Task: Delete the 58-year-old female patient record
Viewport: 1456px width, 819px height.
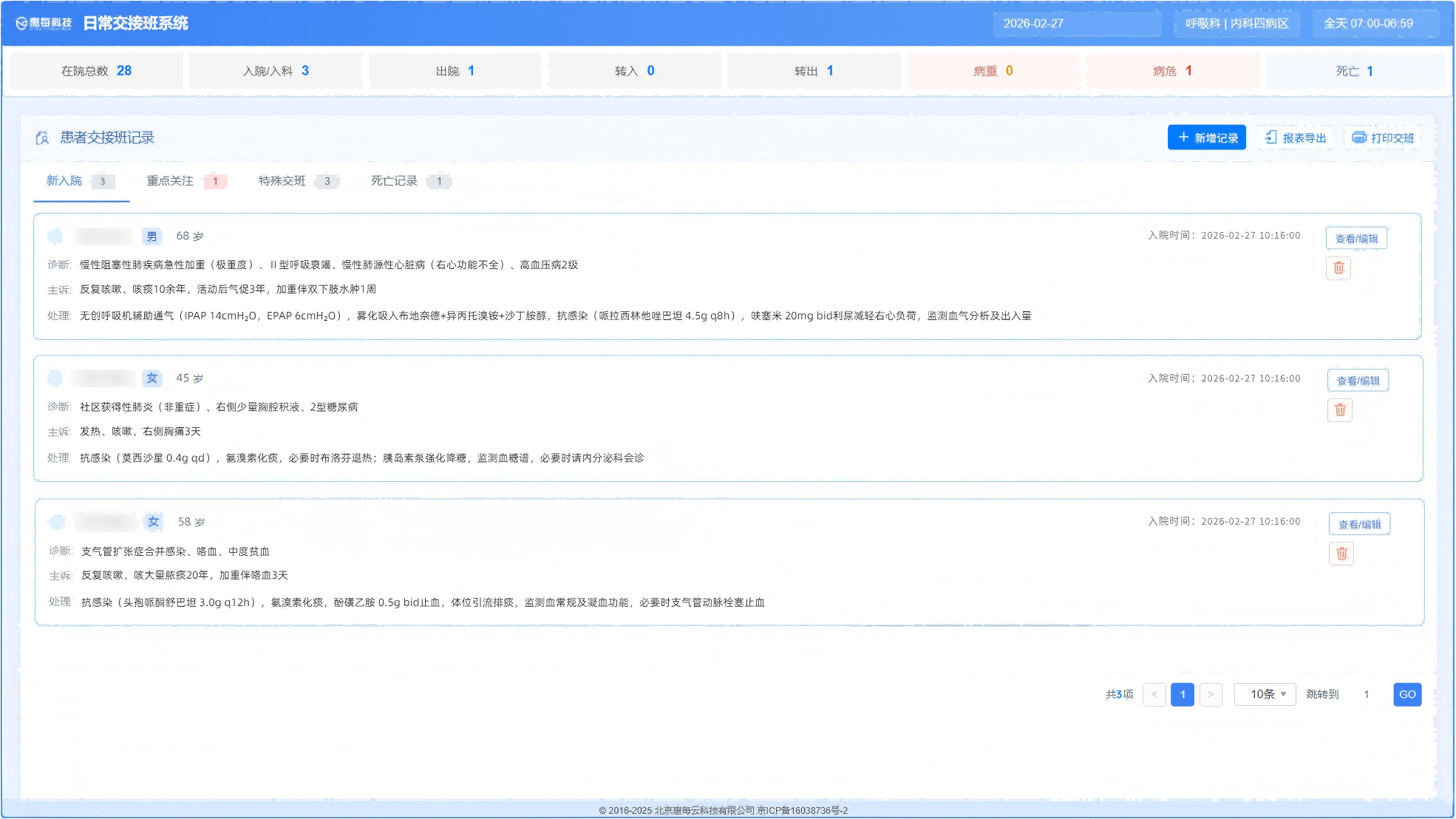Action: click(x=1341, y=553)
